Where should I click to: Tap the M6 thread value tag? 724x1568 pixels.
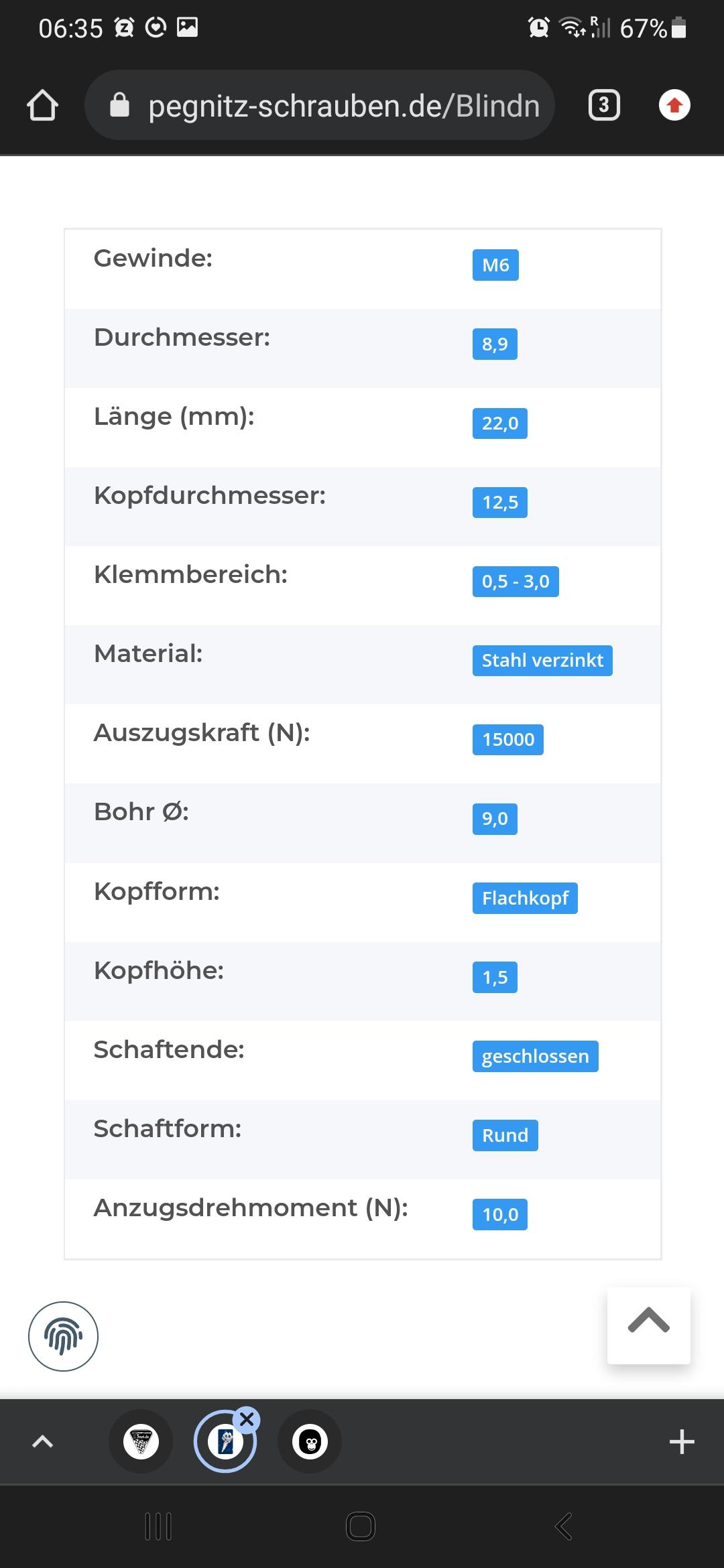[x=495, y=265]
